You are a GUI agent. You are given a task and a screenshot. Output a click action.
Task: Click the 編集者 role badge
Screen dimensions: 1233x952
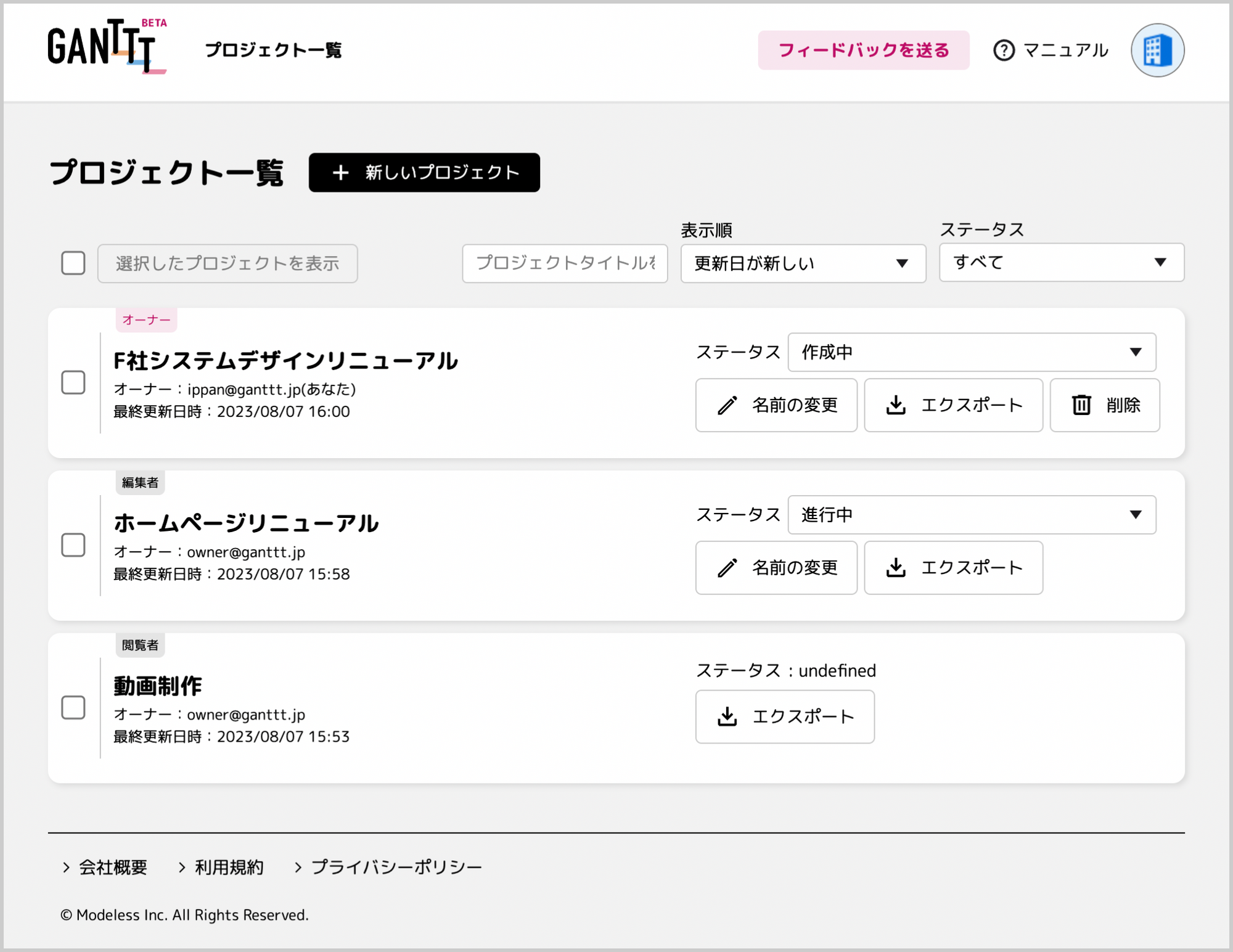140,483
